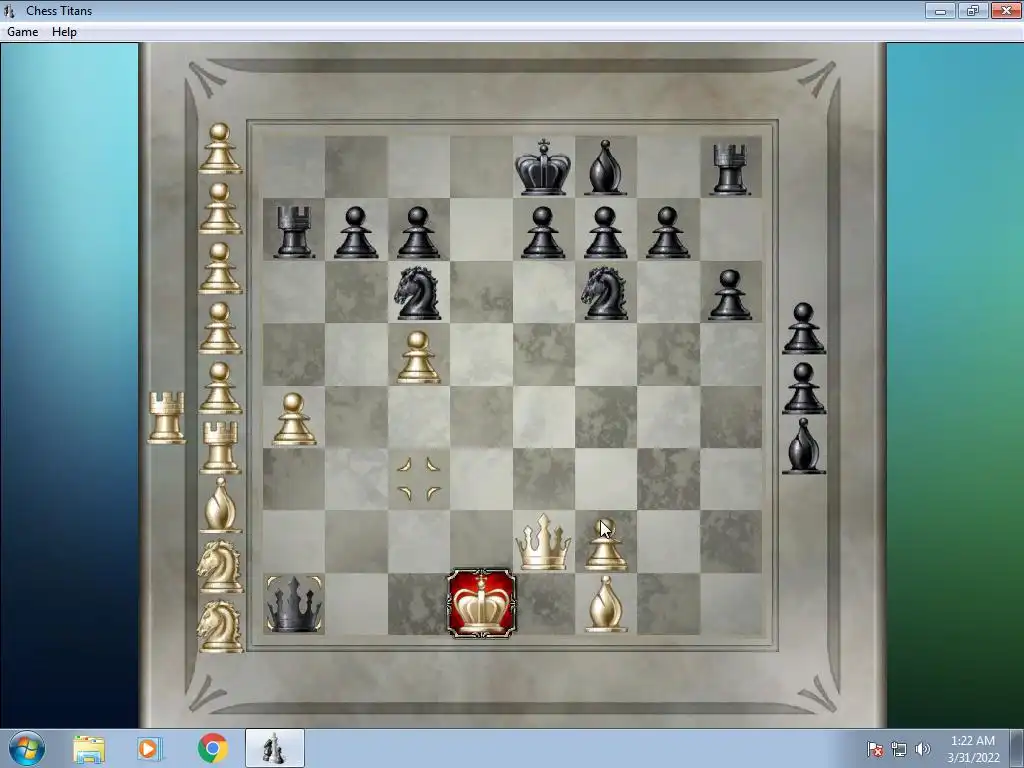Click the captured white bishop beside the board
1024x768 pixels.
220,504
